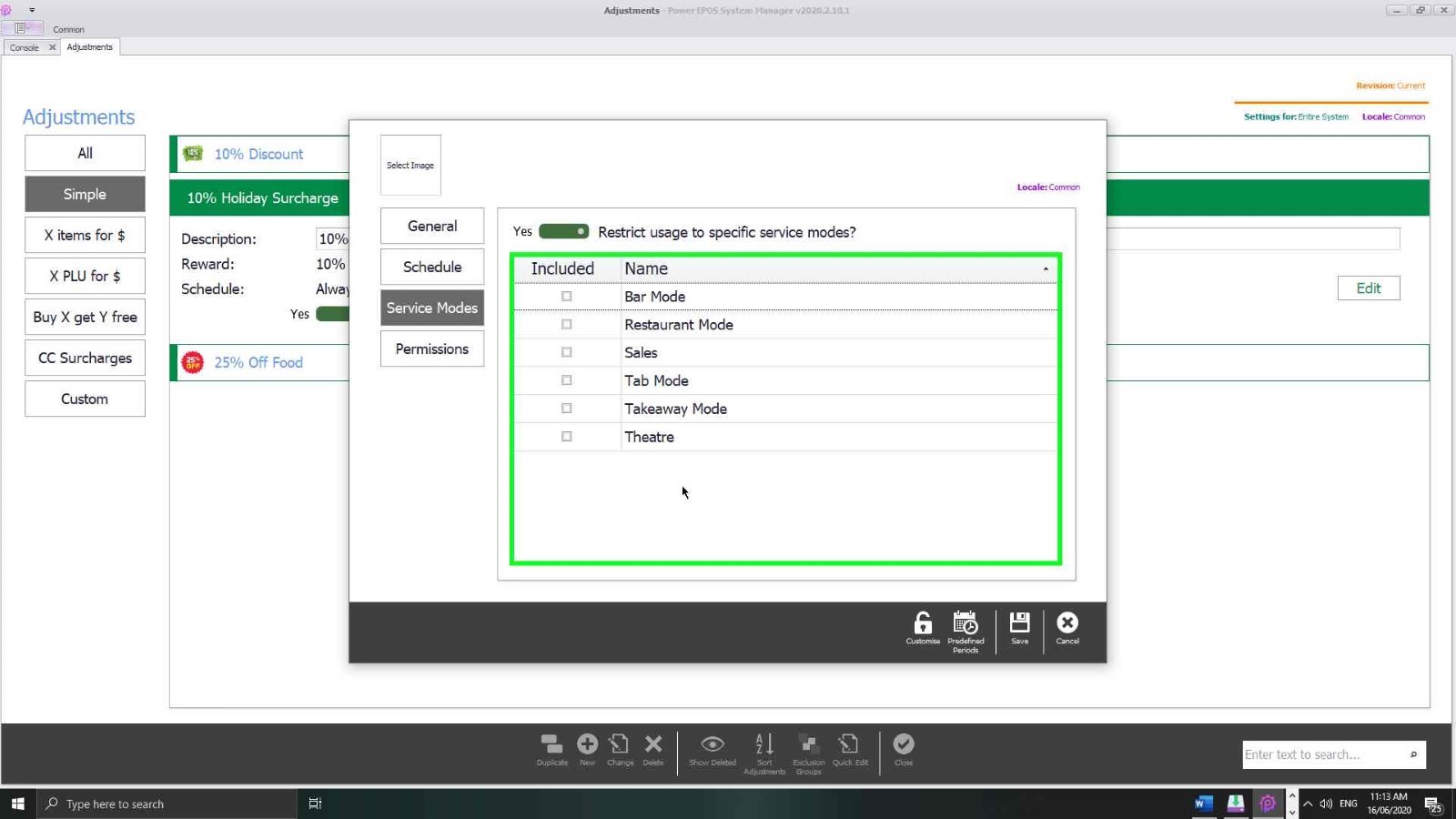Screen dimensions: 1456x819
Task: Click the Delete X icon in toolbar
Action: coord(653,744)
